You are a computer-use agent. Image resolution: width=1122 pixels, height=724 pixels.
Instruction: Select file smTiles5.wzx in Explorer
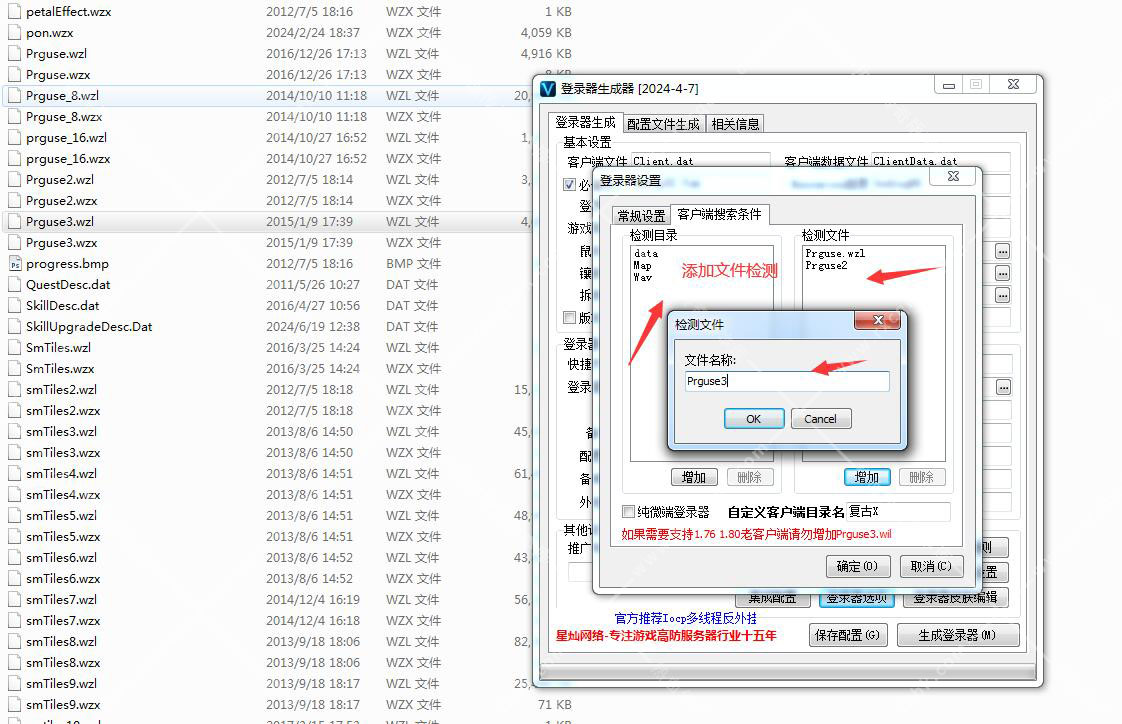click(63, 537)
